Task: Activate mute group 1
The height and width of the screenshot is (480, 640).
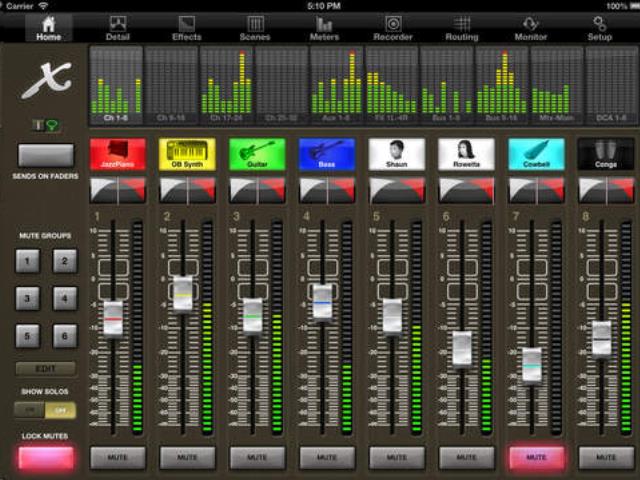Action: [27, 261]
